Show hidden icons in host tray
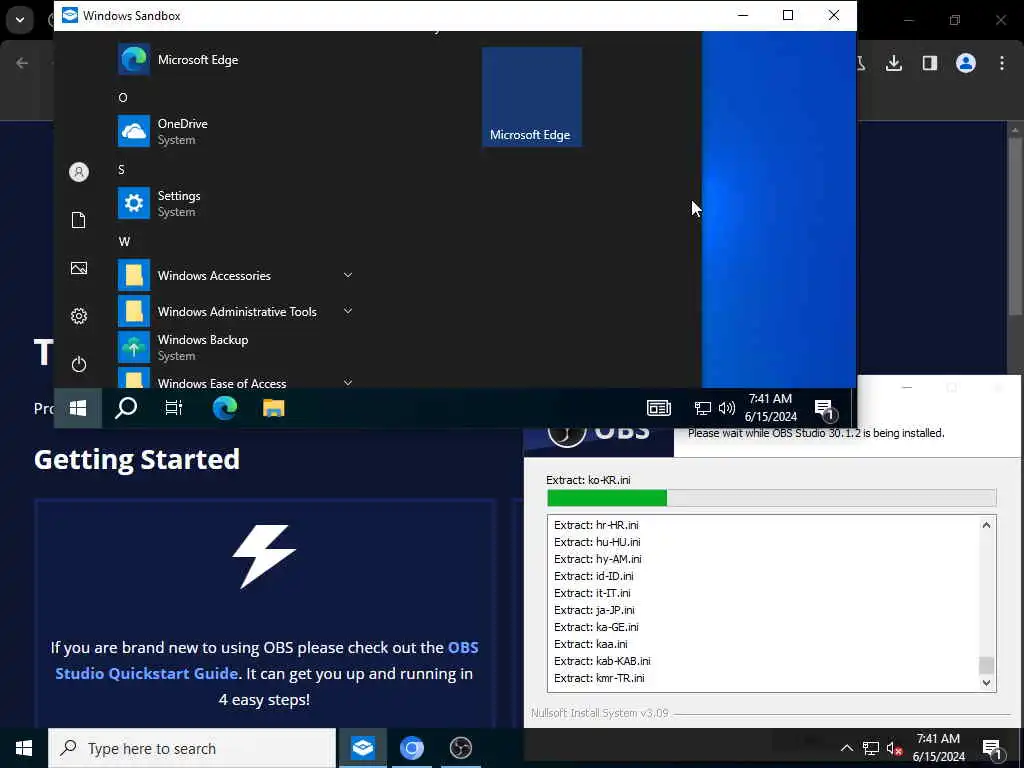 846,748
